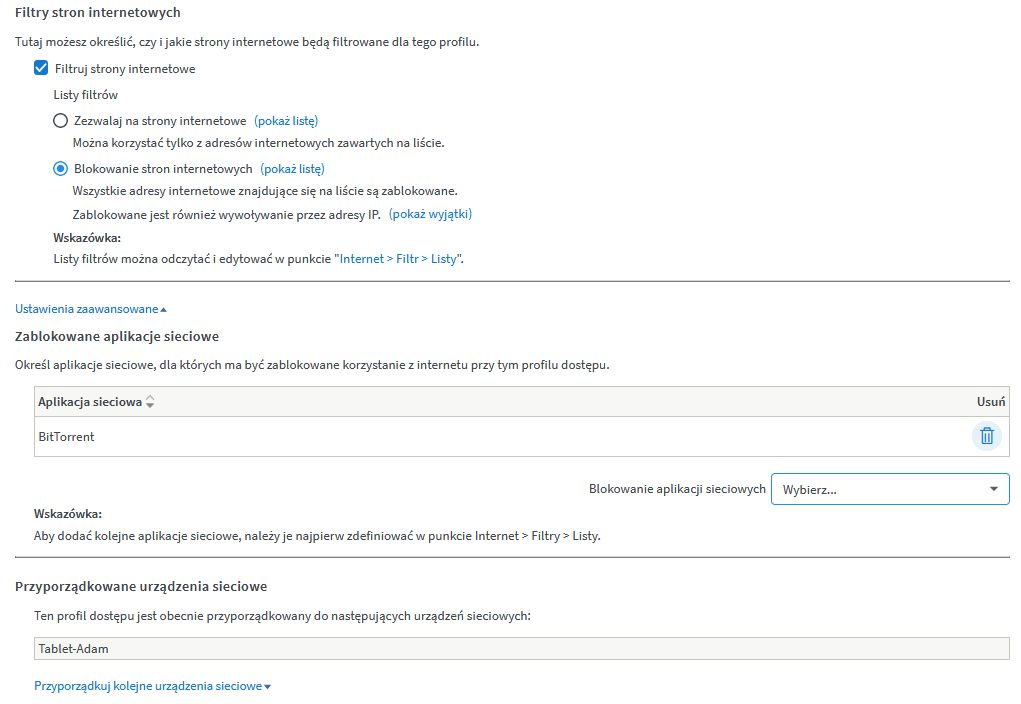This screenshot has height=704, width=1021.
Task: Click dropdown arrow beside Wybierz...
Action: 993,489
